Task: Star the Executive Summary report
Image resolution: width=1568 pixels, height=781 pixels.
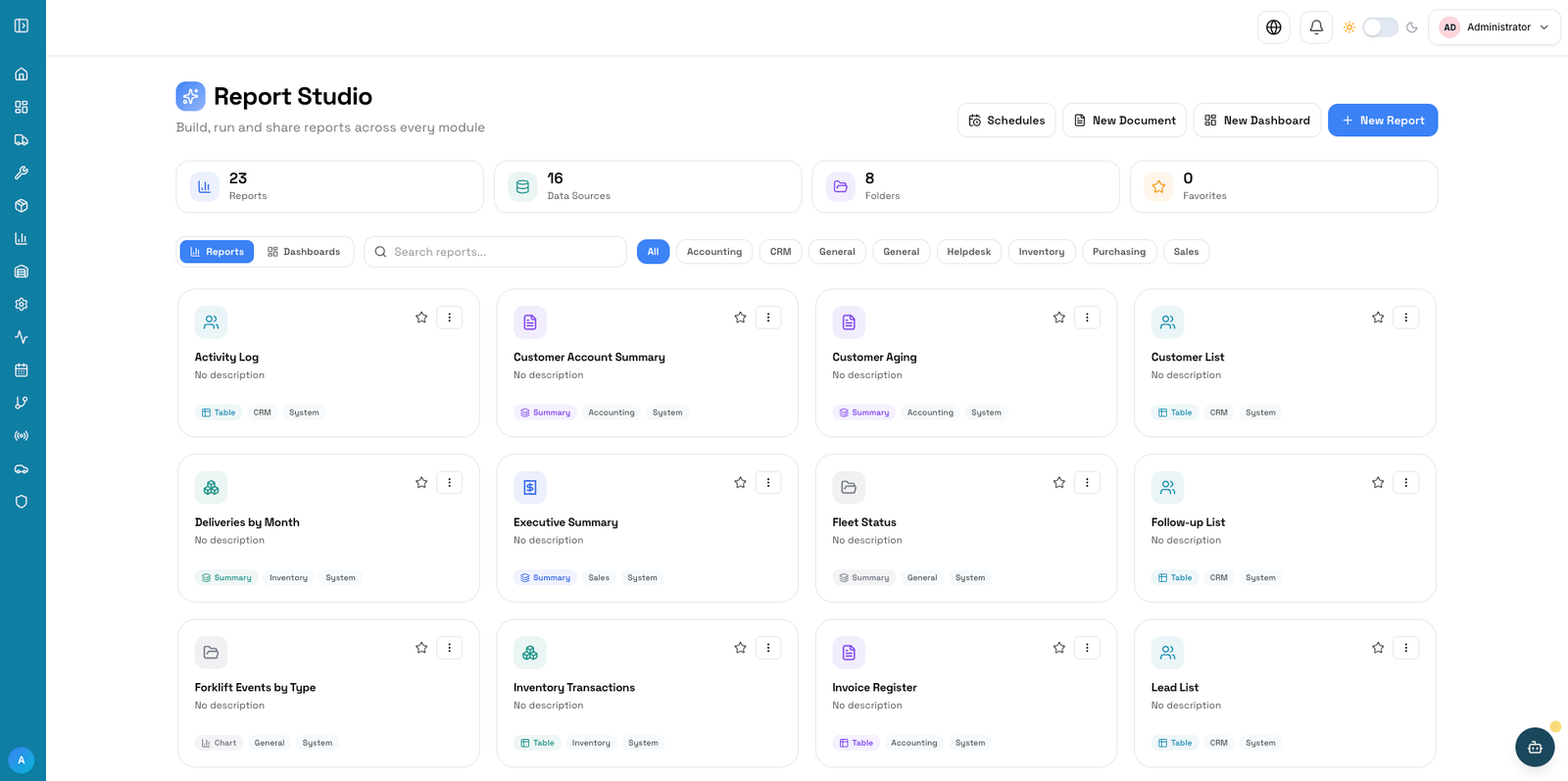Action: 740,483
